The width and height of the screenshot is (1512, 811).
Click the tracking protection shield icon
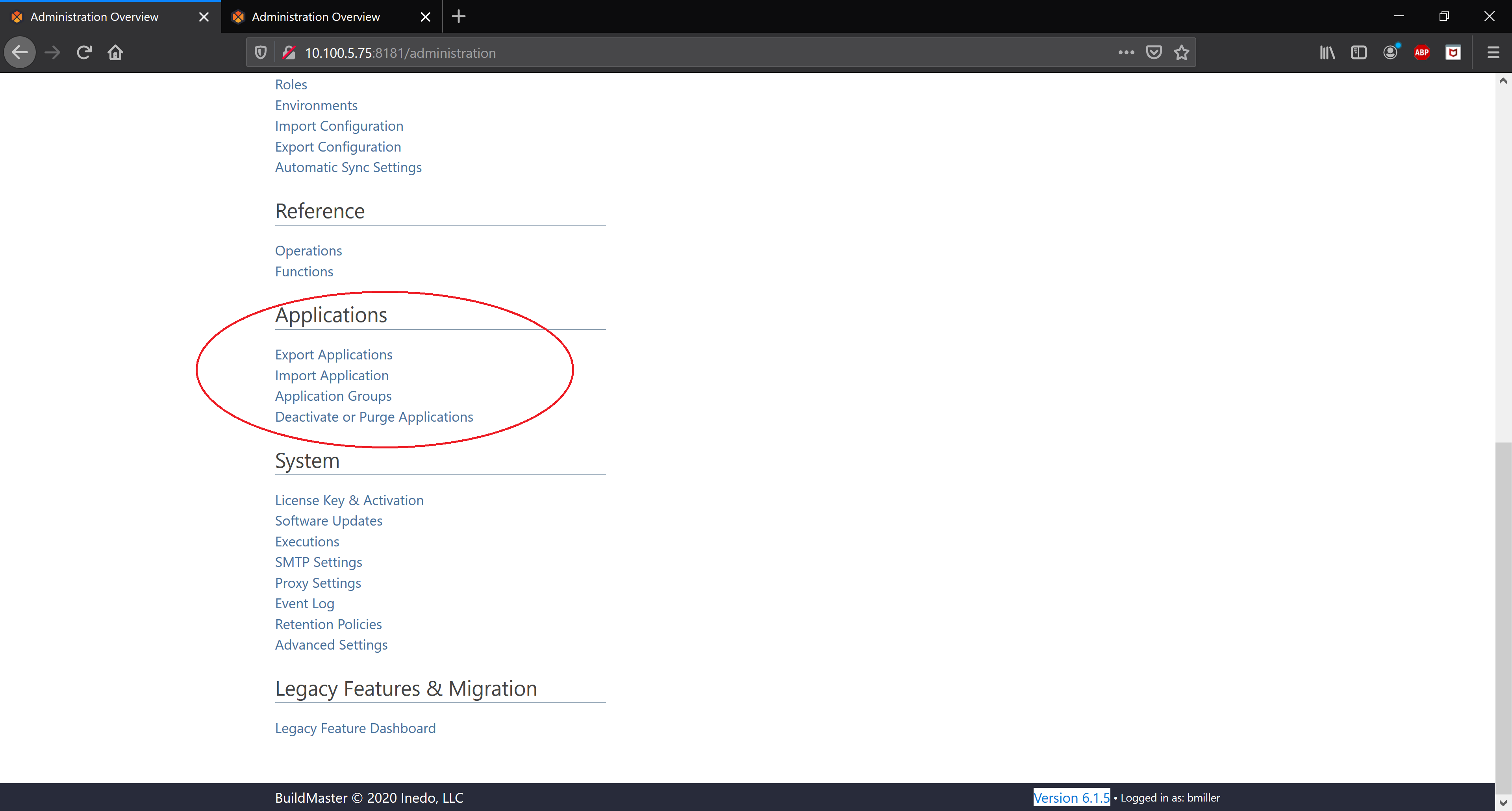pyautogui.click(x=261, y=53)
